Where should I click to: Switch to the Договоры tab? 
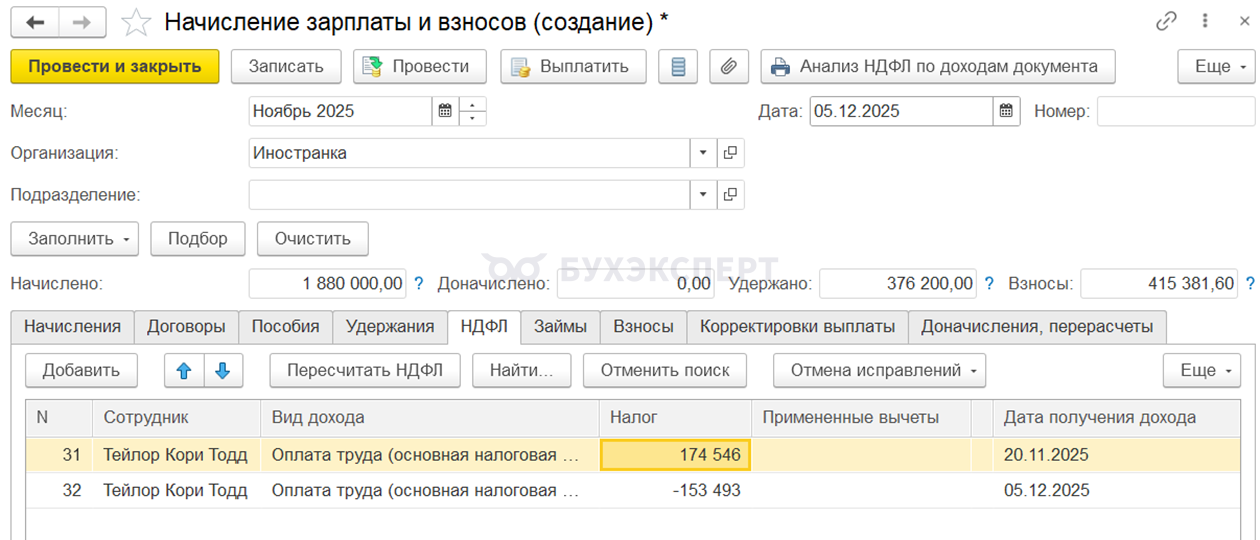point(186,326)
